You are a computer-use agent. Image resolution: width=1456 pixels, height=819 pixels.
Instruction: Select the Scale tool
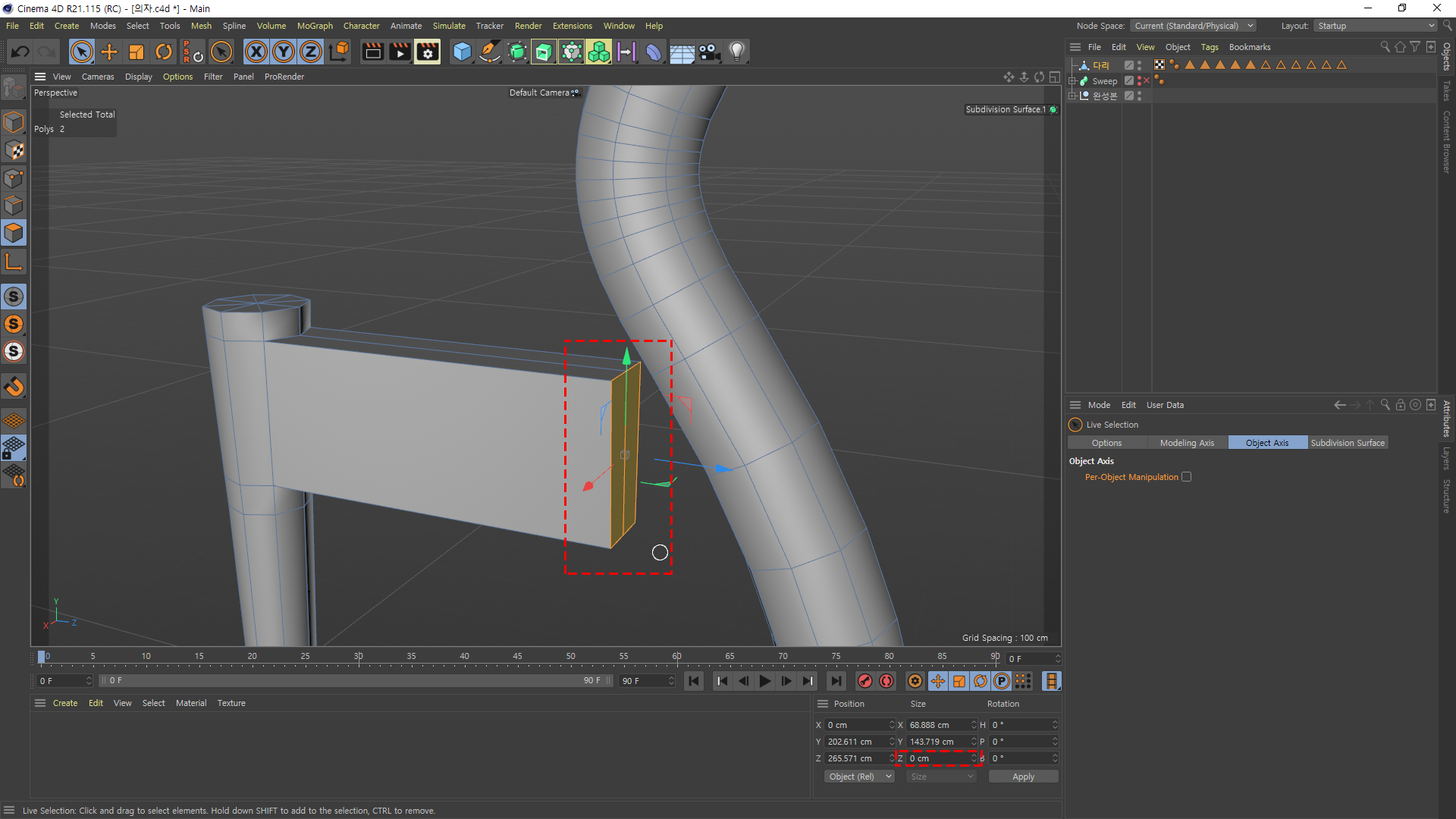(136, 52)
